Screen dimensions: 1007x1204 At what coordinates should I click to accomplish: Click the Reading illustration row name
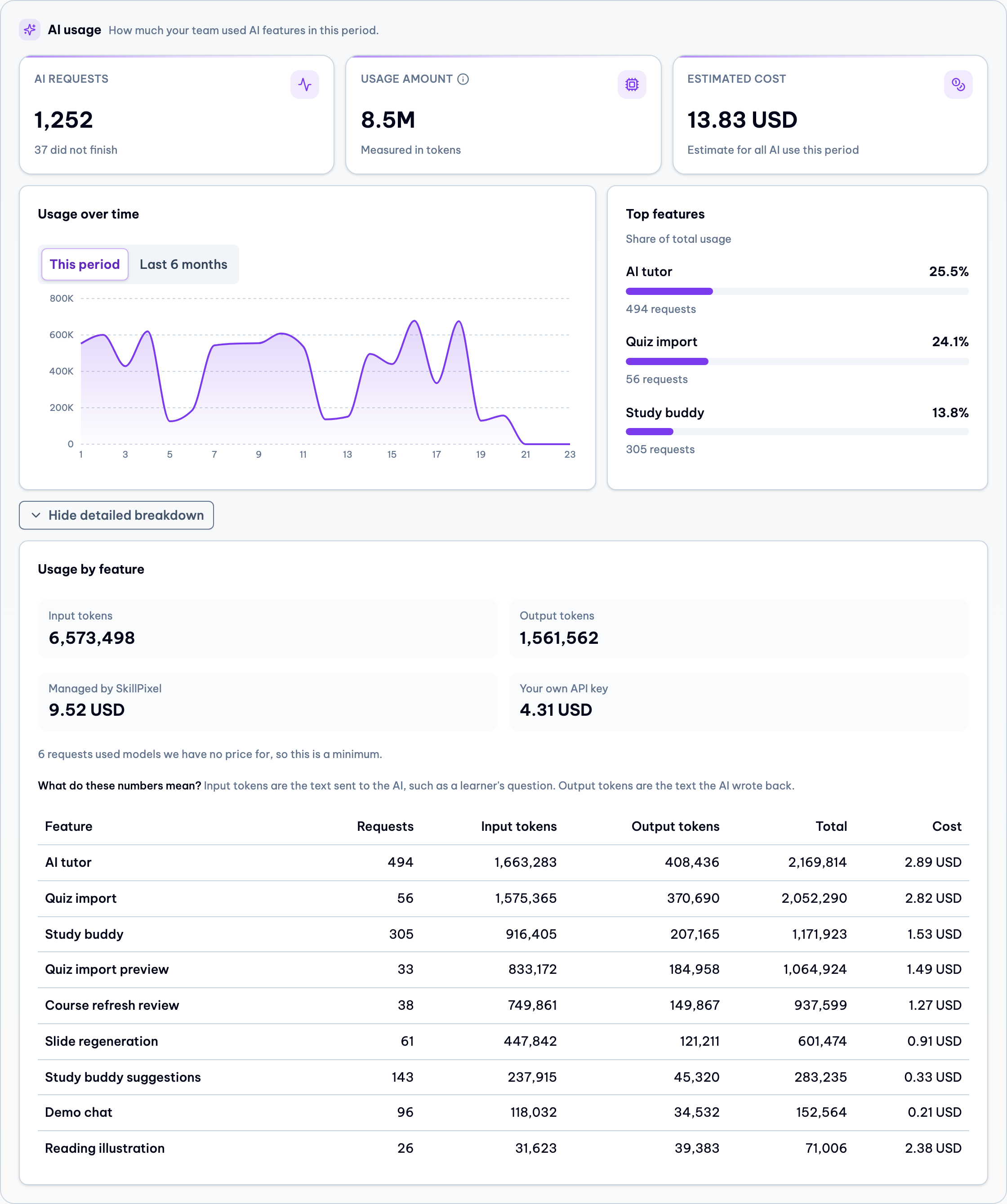[x=105, y=1148]
